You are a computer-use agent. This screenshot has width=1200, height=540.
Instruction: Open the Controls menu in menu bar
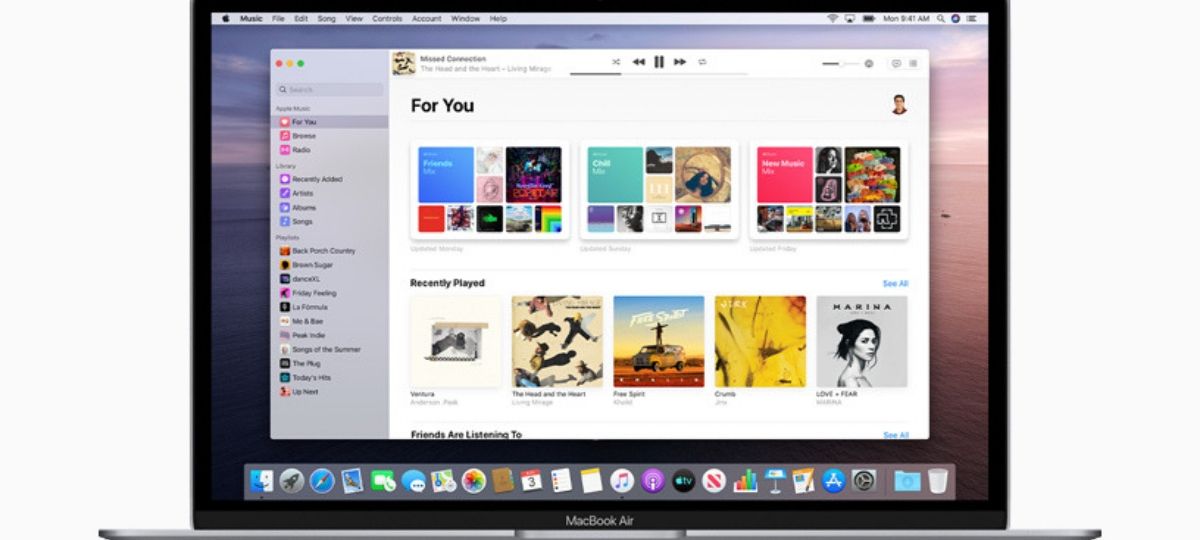point(387,18)
